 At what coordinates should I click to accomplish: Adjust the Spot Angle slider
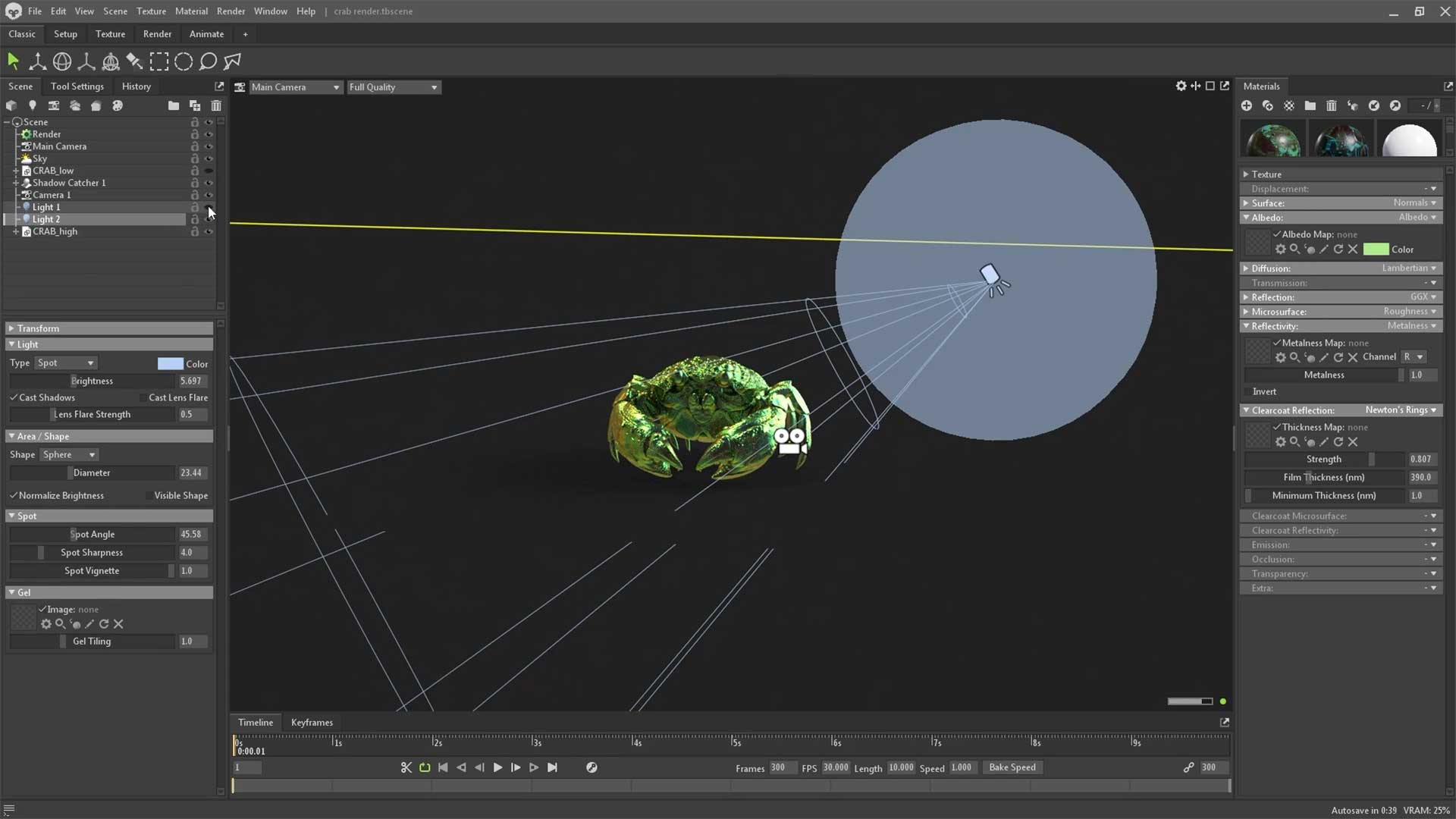[93, 534]
